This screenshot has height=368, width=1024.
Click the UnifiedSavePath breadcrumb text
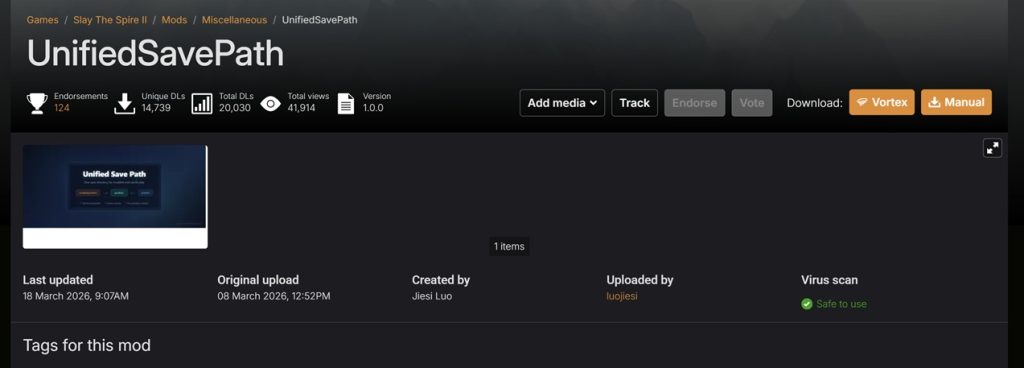(x=319, y=20)
